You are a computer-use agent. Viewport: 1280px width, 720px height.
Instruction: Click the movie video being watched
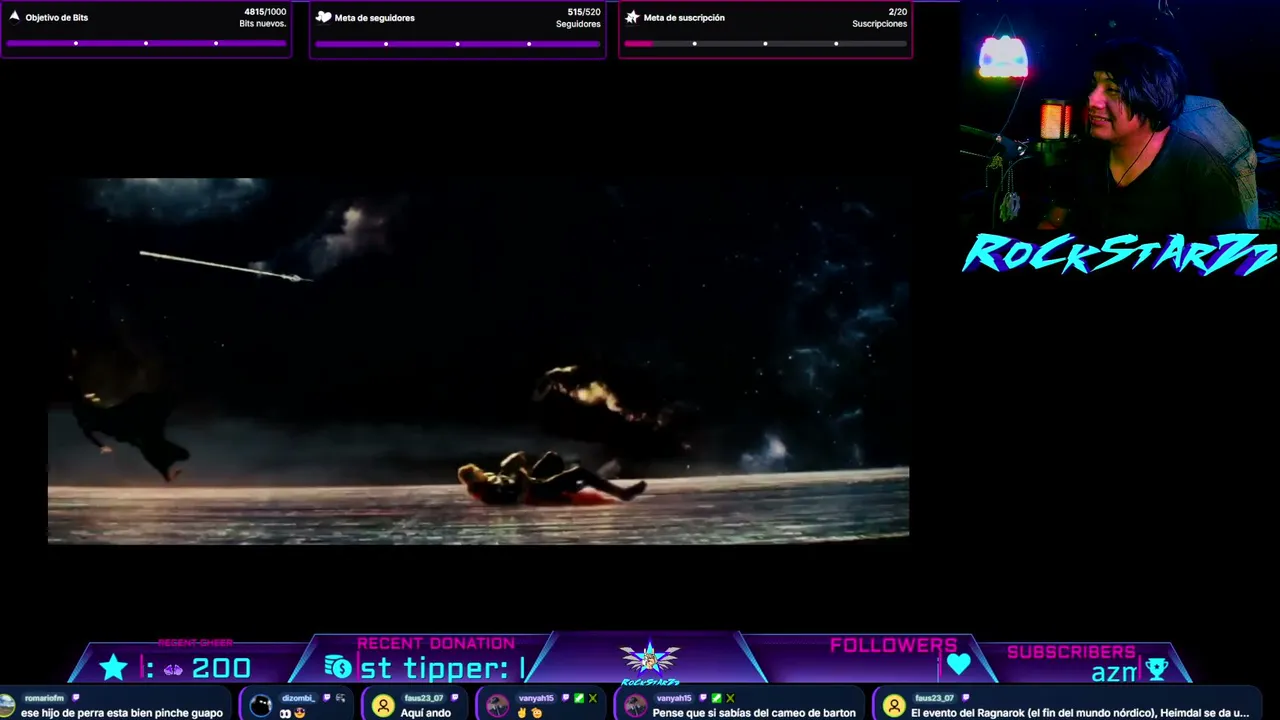click(478, 360)
